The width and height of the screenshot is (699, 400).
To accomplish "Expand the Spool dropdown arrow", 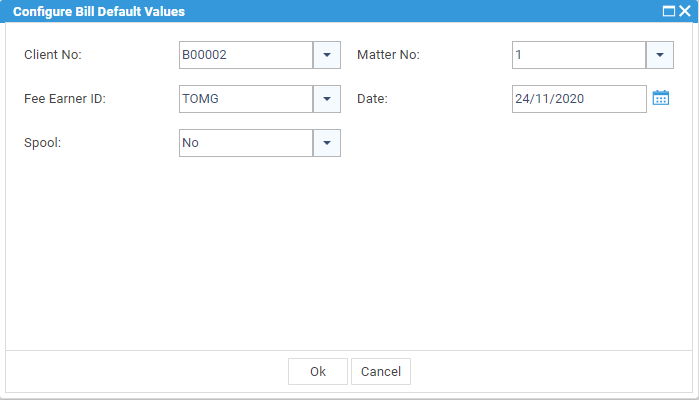I will click(327, 143).
